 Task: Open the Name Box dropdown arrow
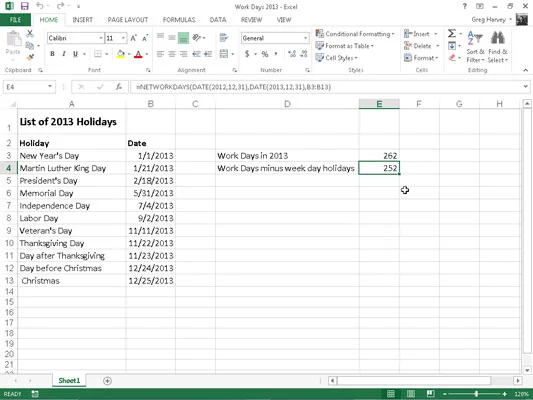50,87
